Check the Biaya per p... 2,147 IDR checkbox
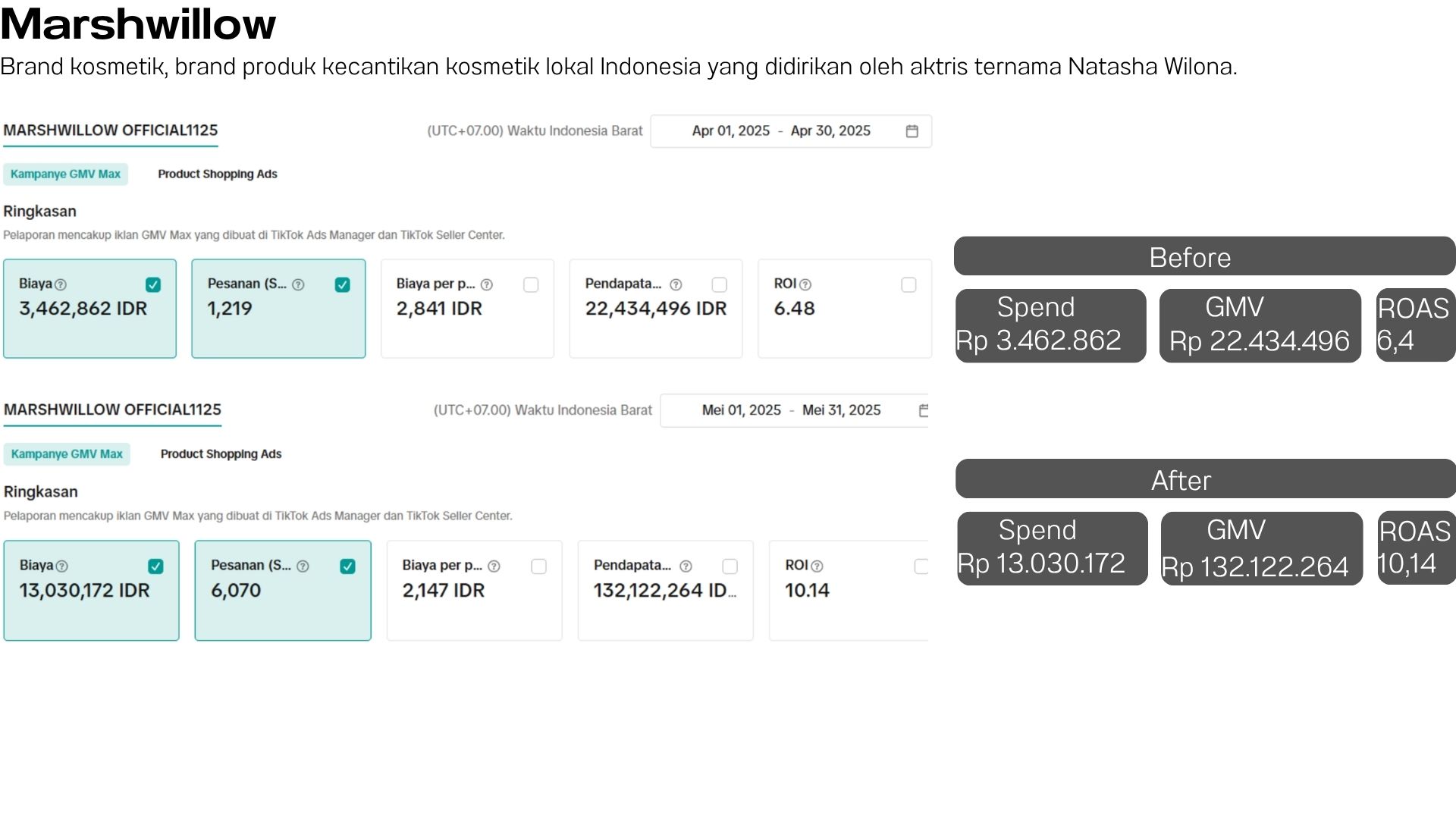 (539, 566)
